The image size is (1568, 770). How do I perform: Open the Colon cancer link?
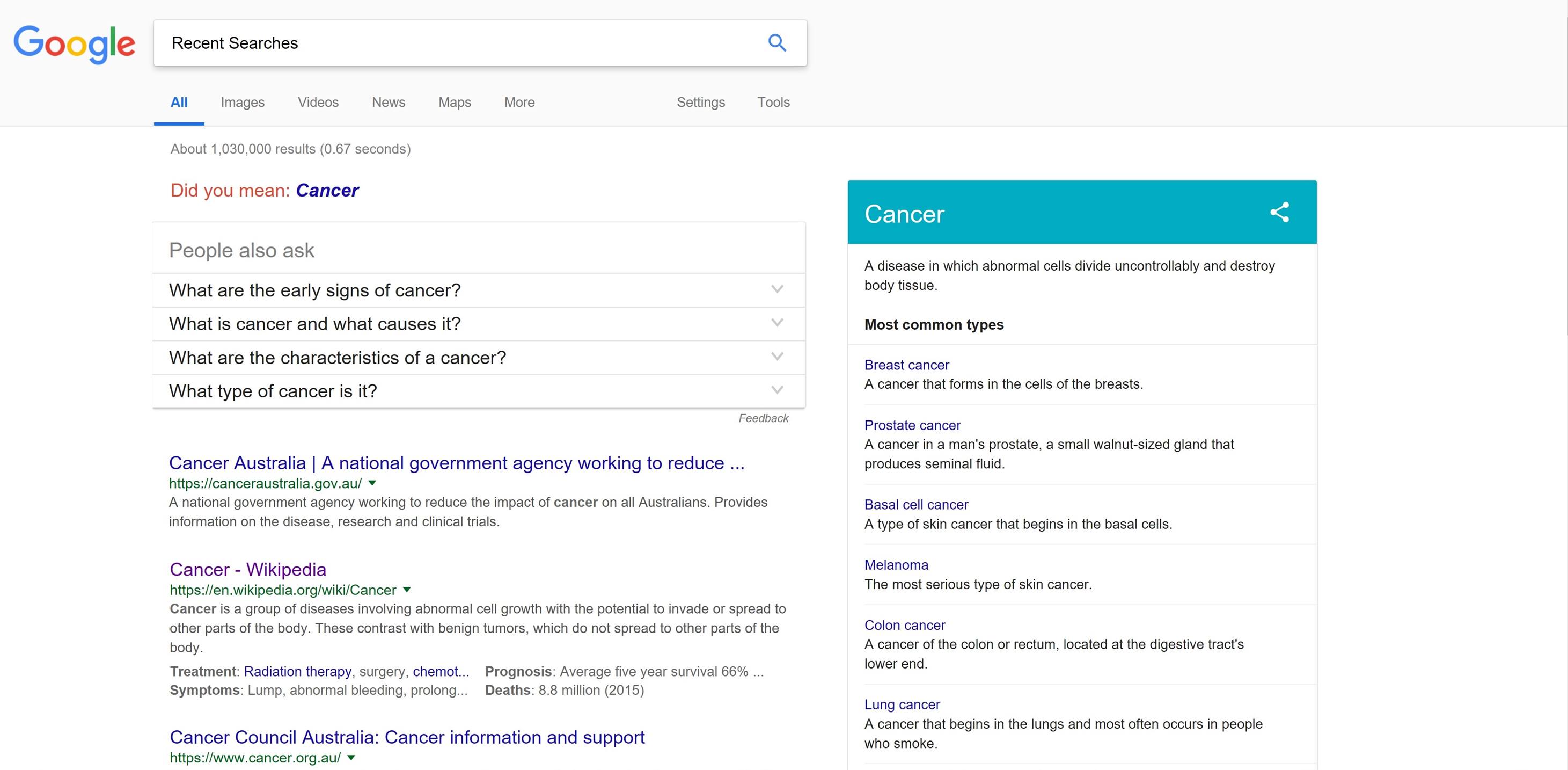click(x=905, y=625)
